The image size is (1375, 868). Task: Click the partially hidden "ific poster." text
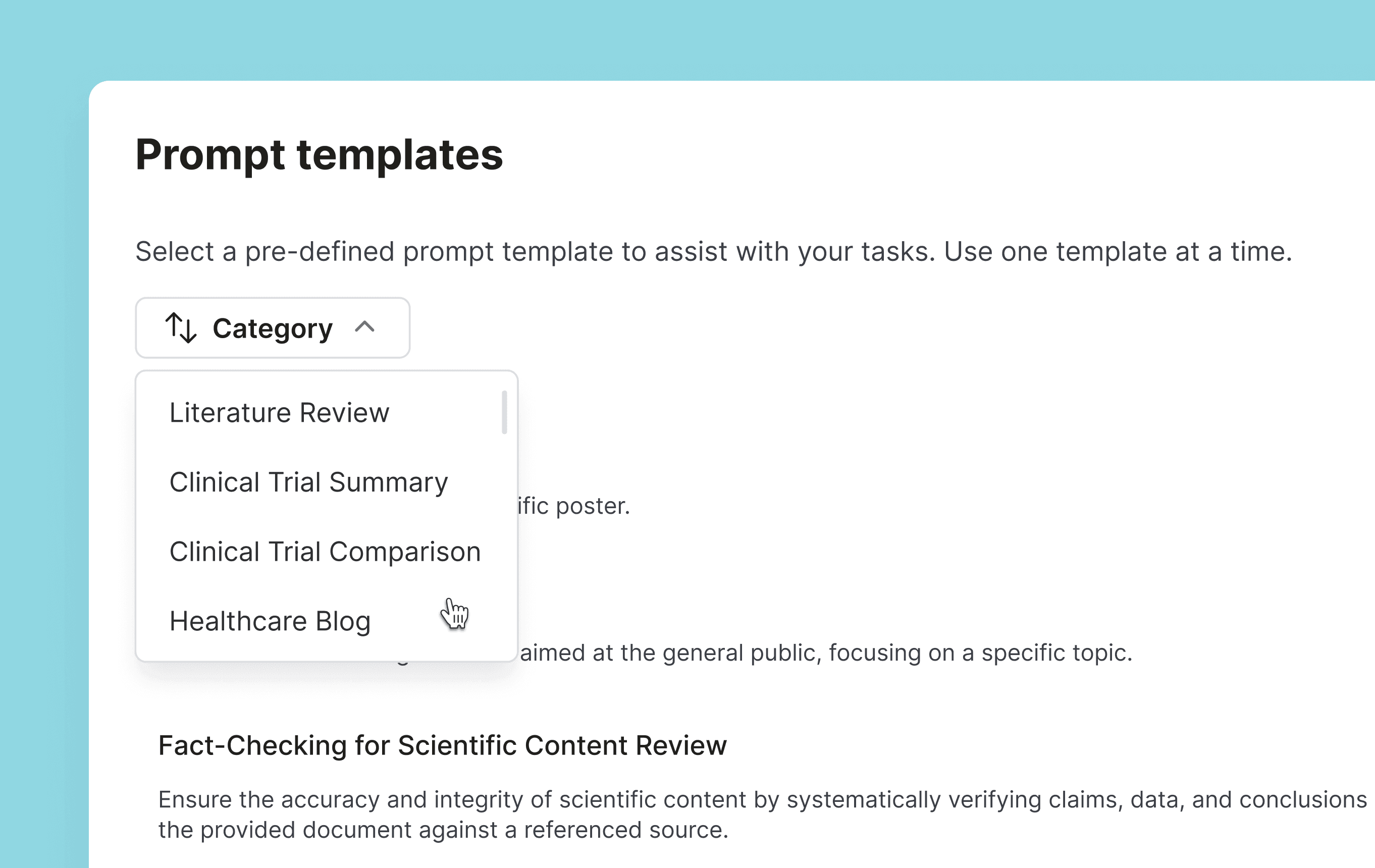click(574, 506)
